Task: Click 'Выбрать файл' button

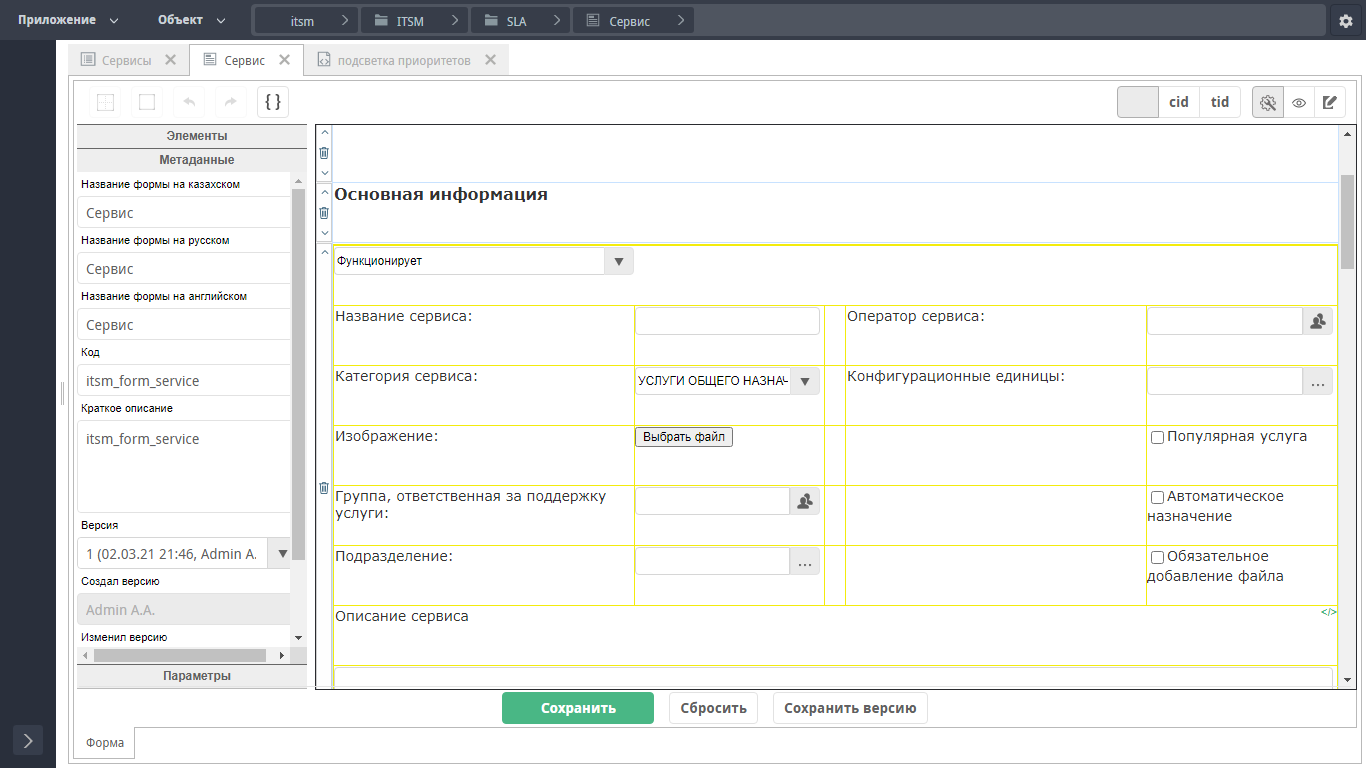Action: tap(684, 437)
